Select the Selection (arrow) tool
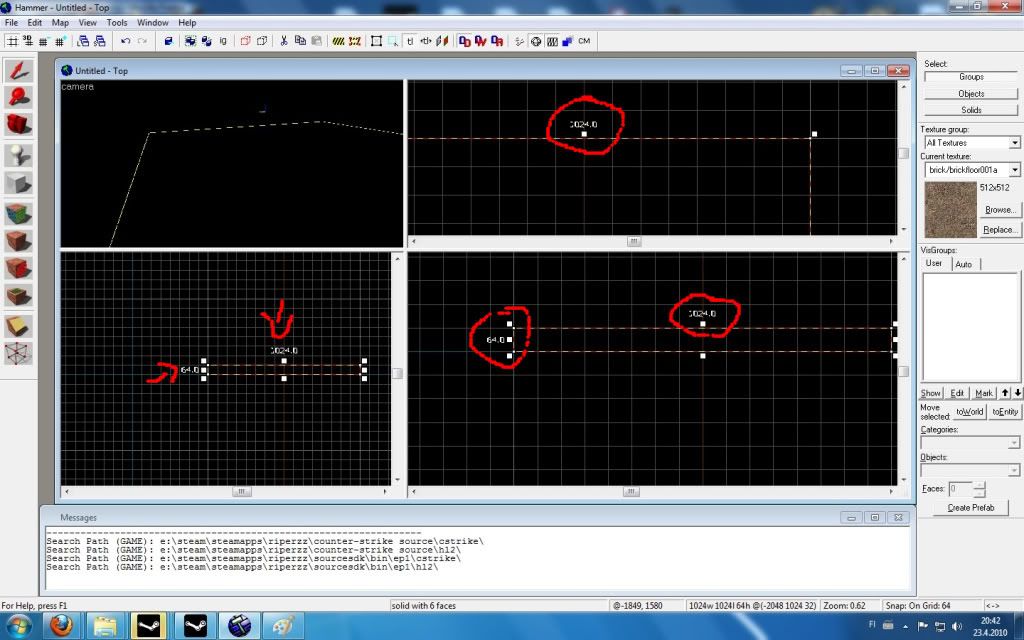 click(x=18, y=70)
